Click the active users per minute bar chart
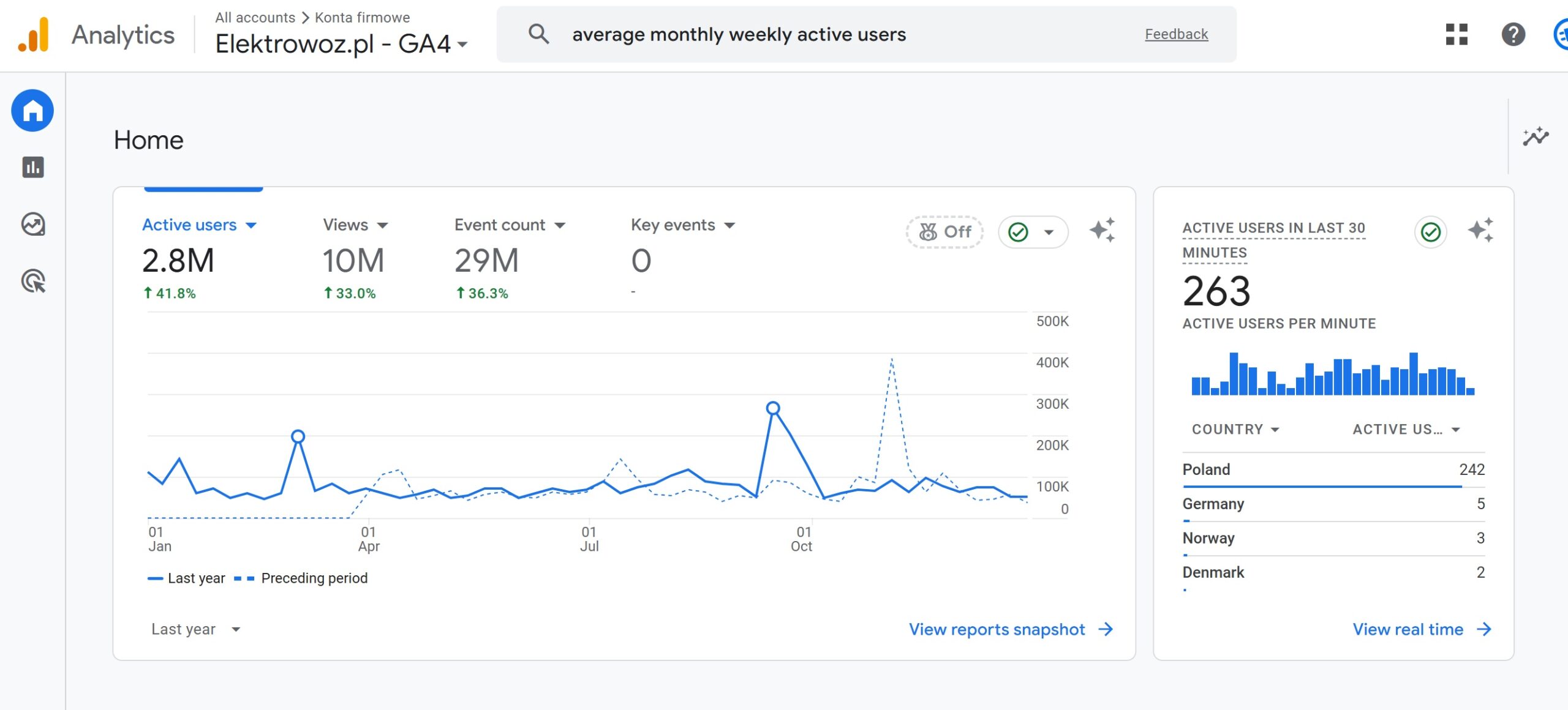The image size is (1568, 710). 1333,373
